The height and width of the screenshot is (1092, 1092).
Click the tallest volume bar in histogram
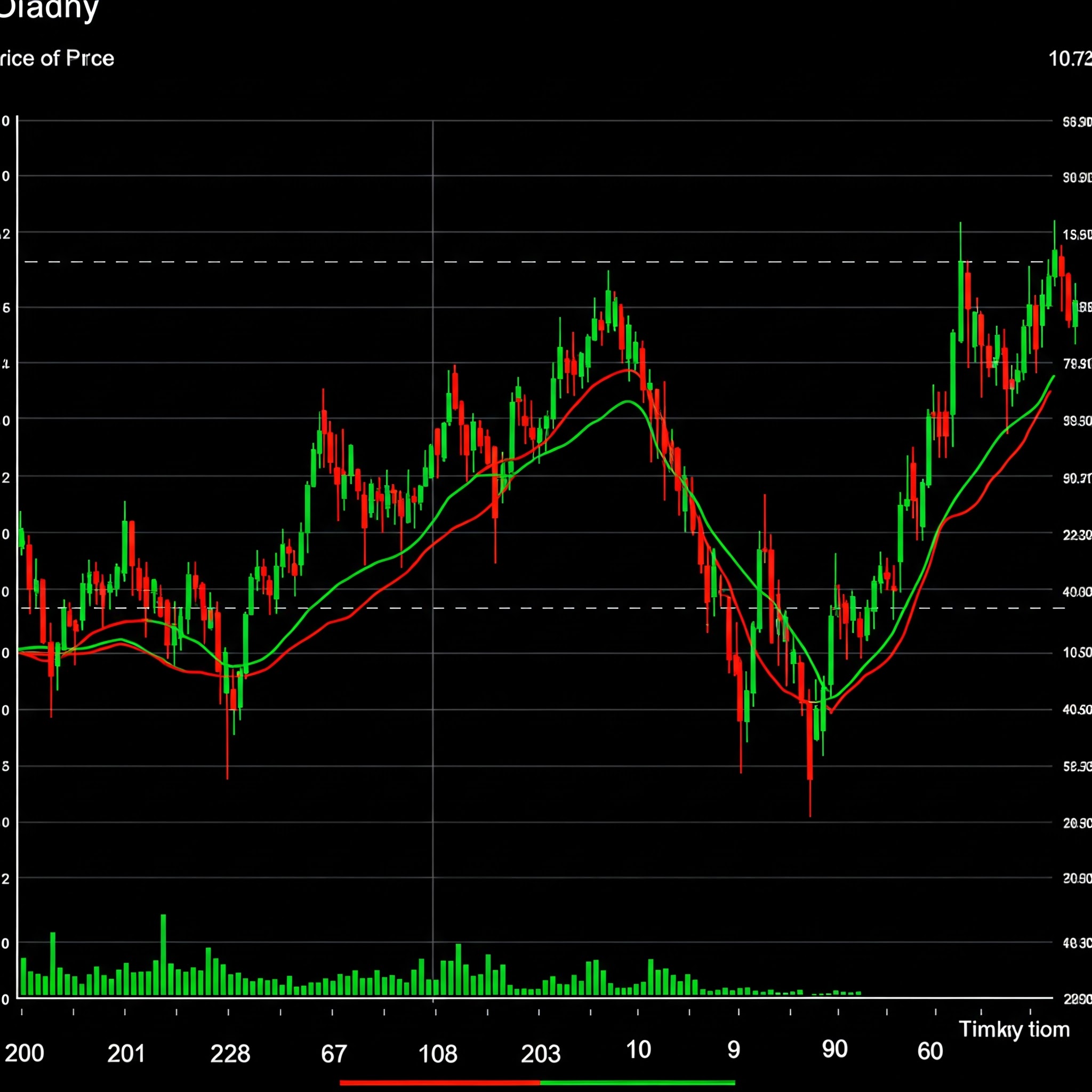tap(163, 955)
